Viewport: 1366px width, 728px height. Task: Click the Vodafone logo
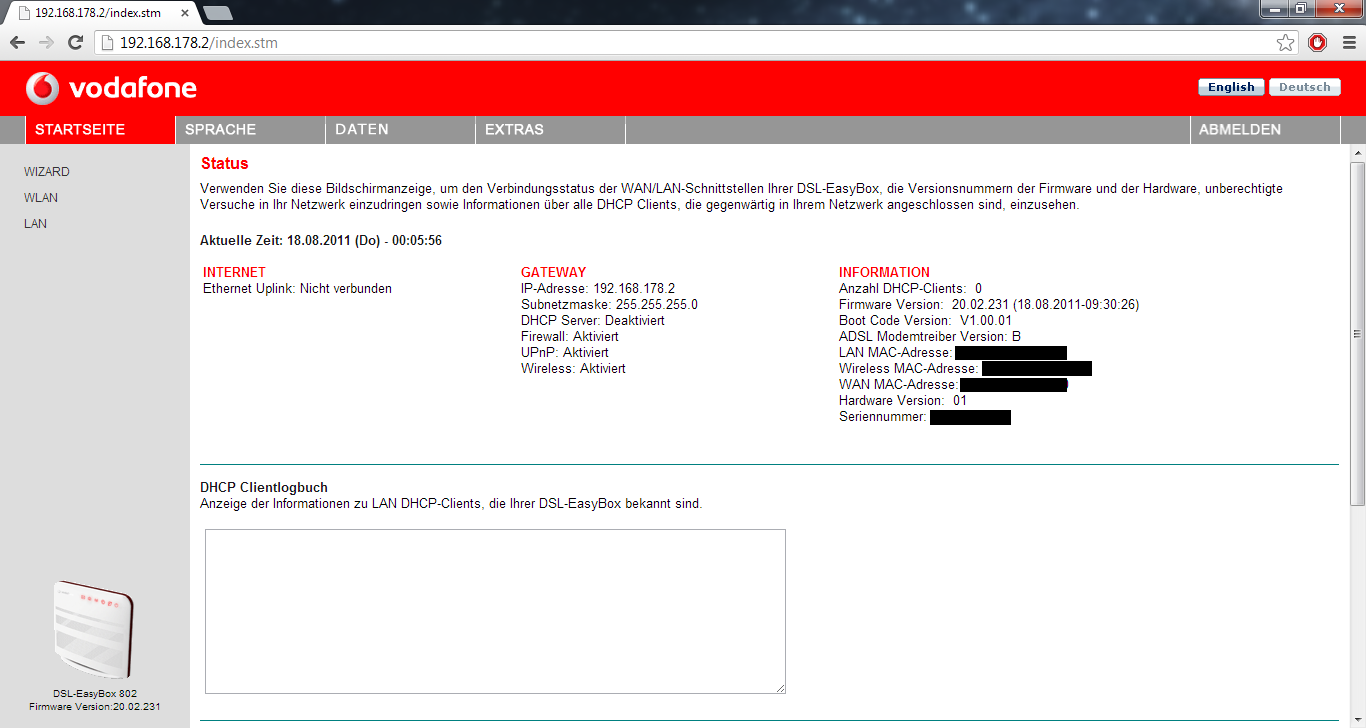(111, 89)
